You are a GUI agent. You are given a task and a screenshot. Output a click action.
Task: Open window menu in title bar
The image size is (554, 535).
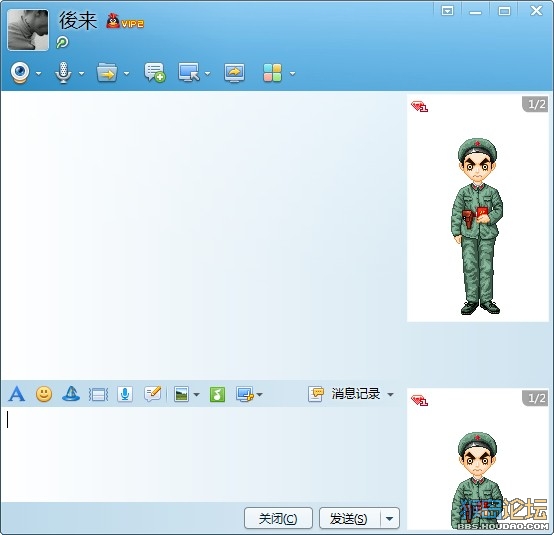[x=447, y=11]
